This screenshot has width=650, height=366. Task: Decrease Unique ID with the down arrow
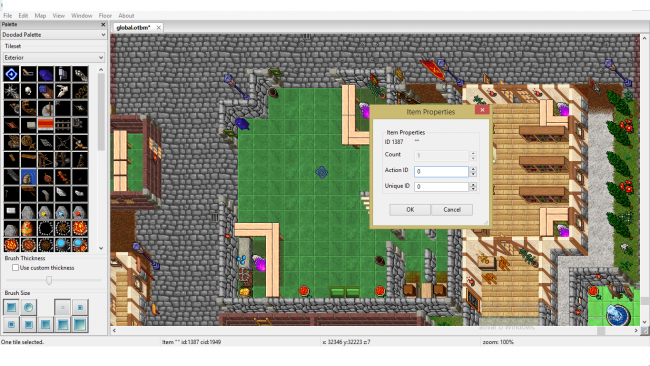tap(473, 189)
